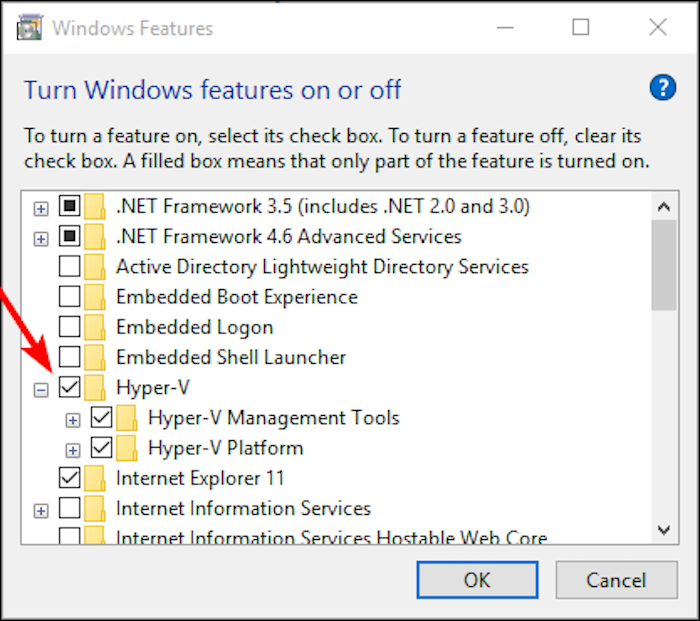Screen dimensions: 700x621
Task: Select the "Hyper-V" label
Action: [x=153, y=388]
